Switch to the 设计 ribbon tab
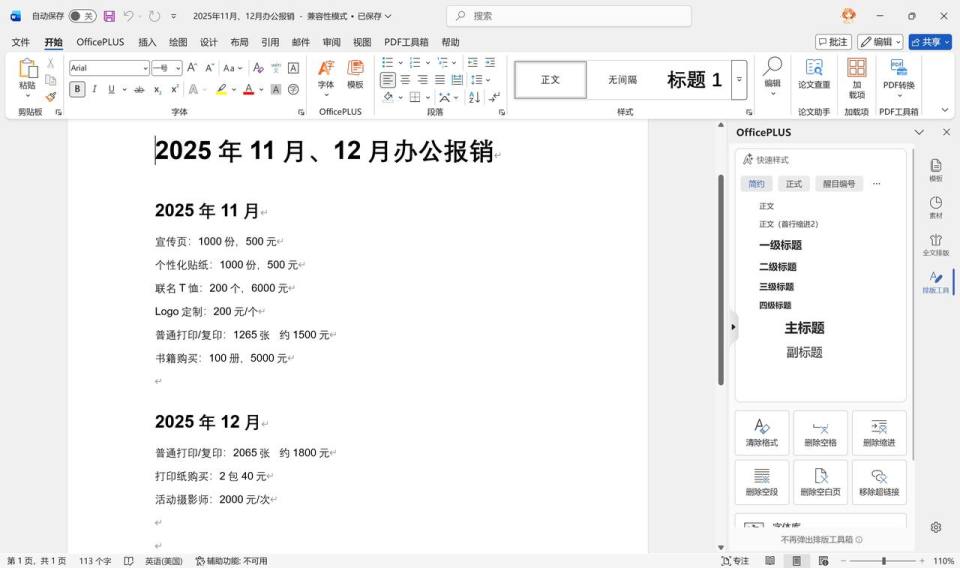 coord(208,42)
